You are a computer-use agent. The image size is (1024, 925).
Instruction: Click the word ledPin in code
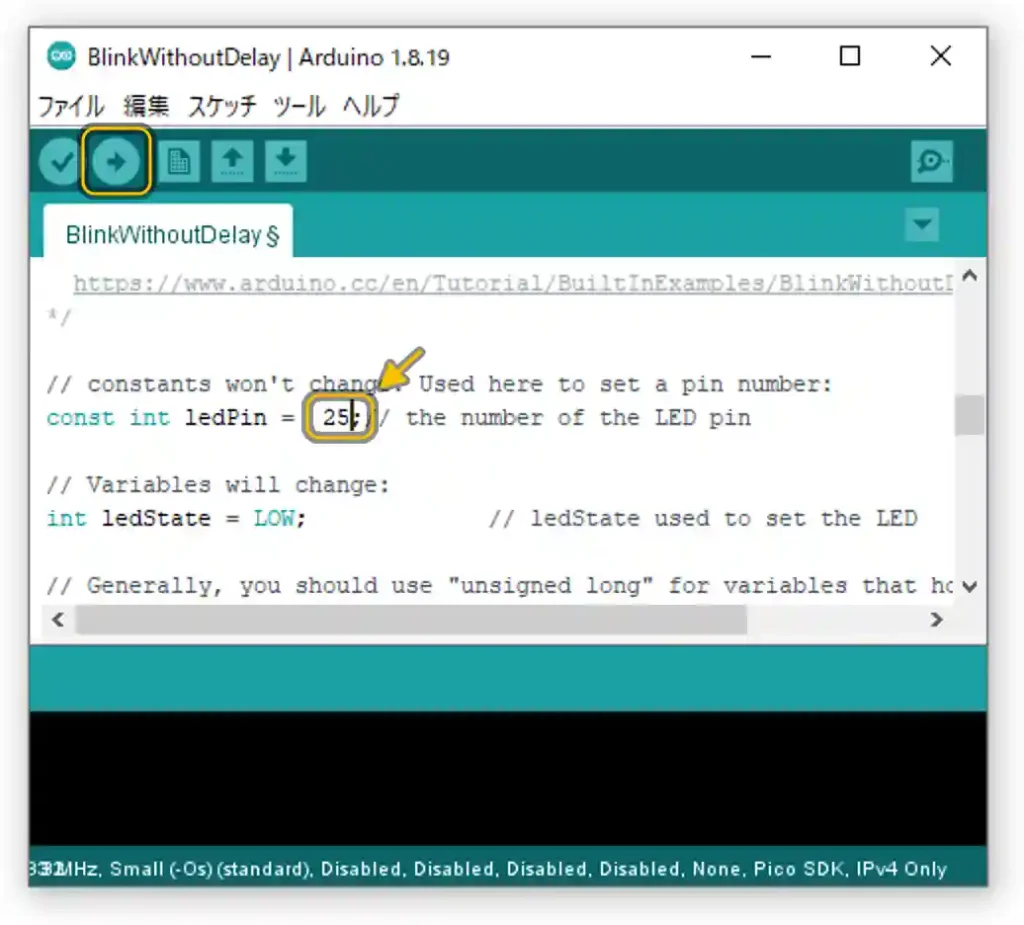coord(225,417)
